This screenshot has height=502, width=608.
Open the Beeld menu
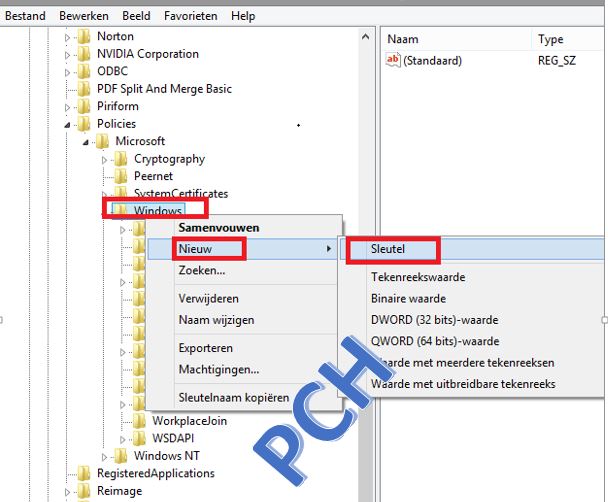click(136, 16)
